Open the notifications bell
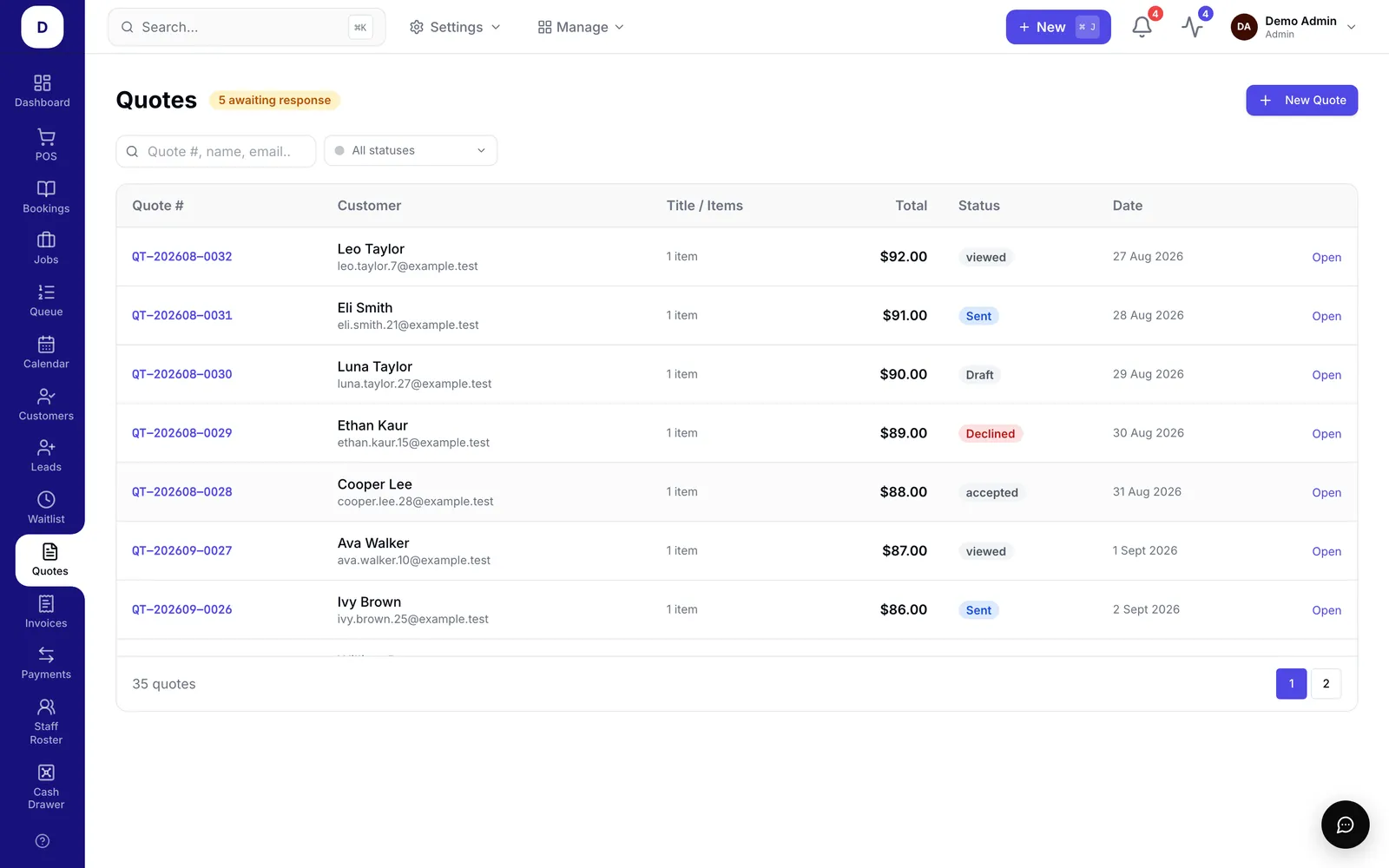 [1142, 27]
